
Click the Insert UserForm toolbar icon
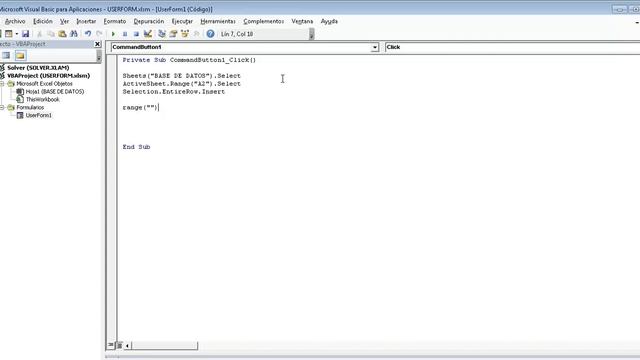(x=8, y=34)
